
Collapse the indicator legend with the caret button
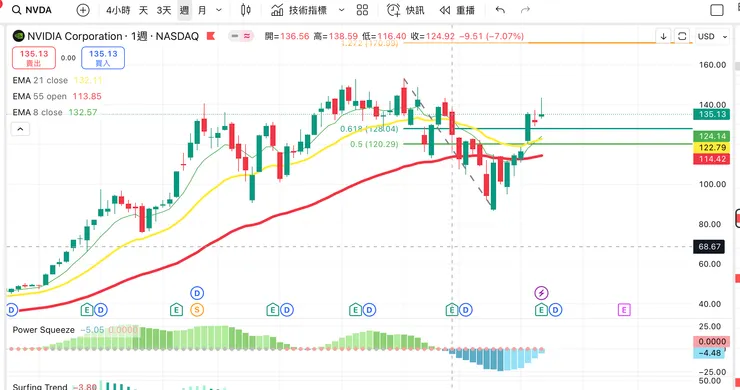coord(20,129)
